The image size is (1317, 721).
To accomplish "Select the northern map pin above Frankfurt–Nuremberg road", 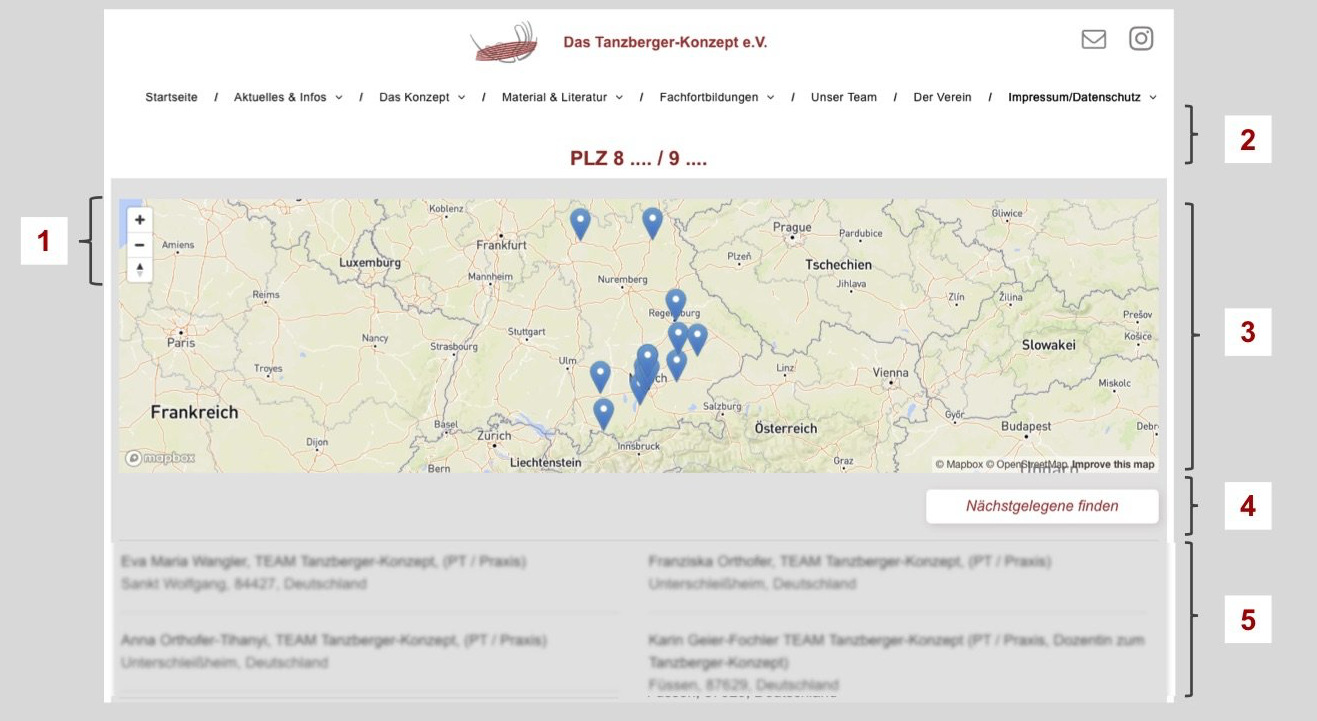I will click(580, 223).
